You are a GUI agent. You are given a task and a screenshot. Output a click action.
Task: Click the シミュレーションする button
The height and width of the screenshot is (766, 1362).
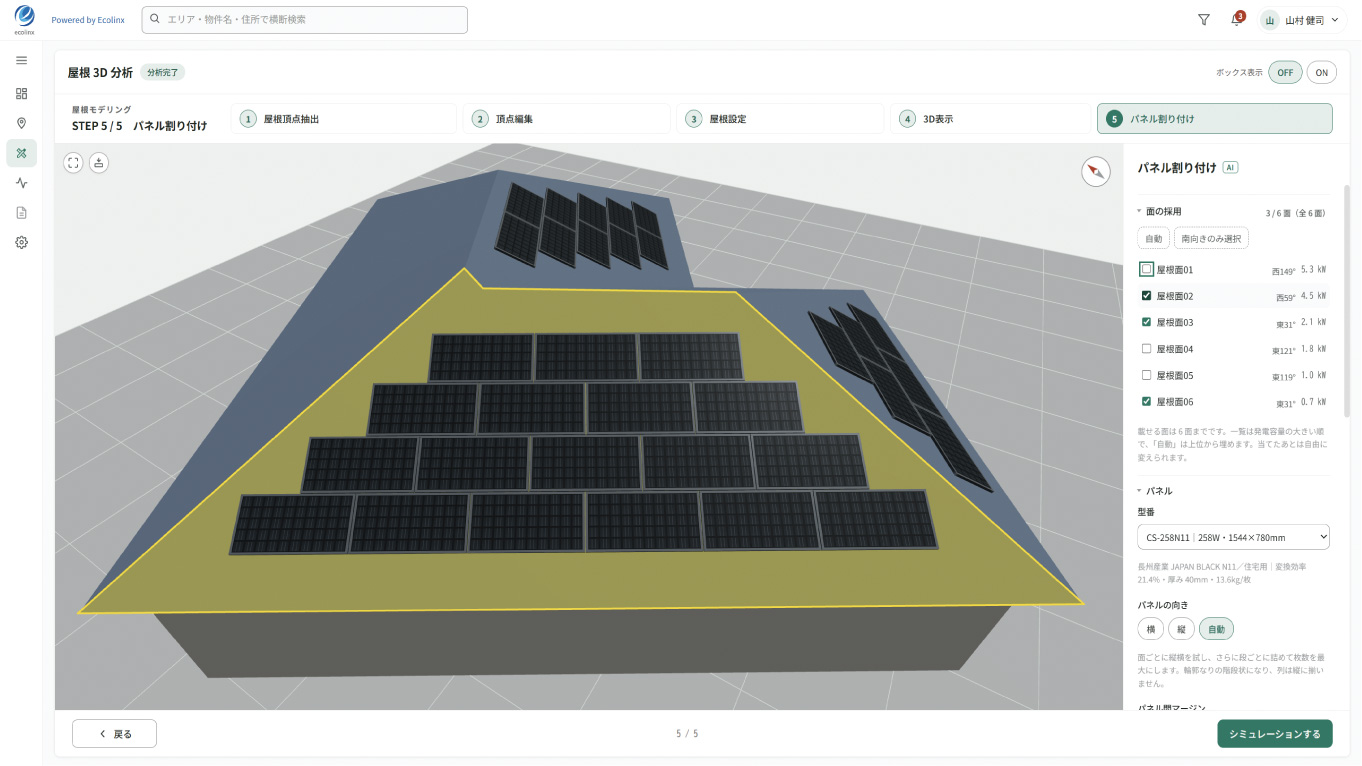click(1274, 734)
